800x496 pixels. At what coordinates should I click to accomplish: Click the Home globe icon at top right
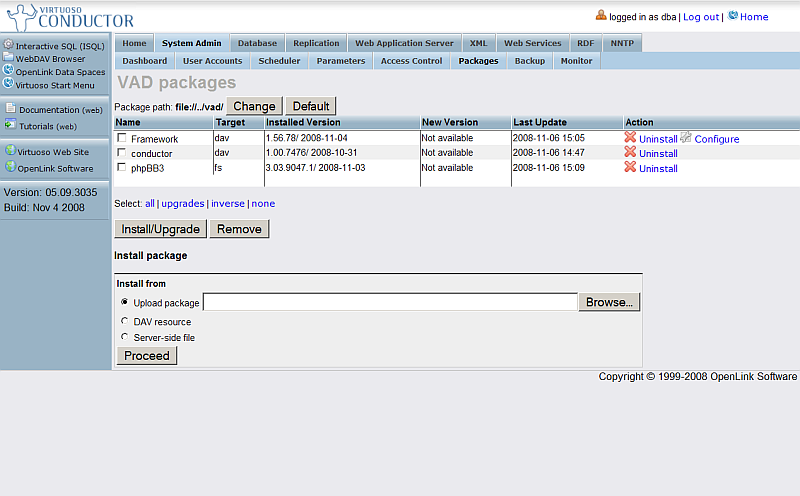pyautogui.click(x=733, y=16)
